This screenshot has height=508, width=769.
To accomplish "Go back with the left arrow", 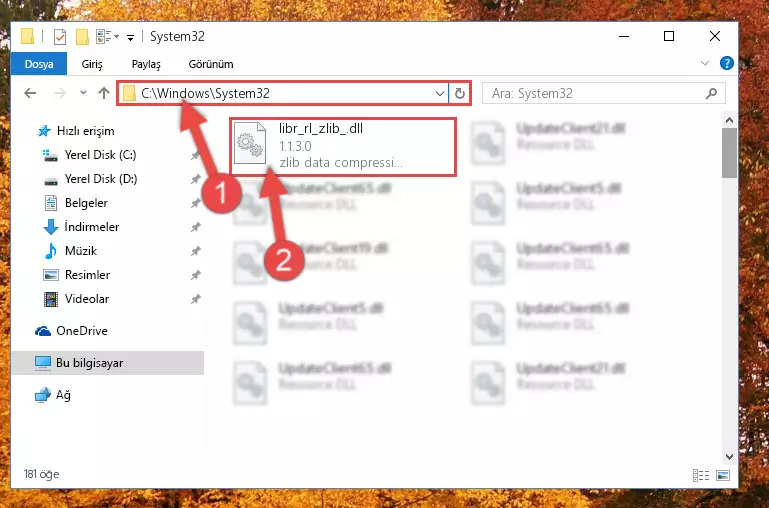I will (x=30, y=93).
